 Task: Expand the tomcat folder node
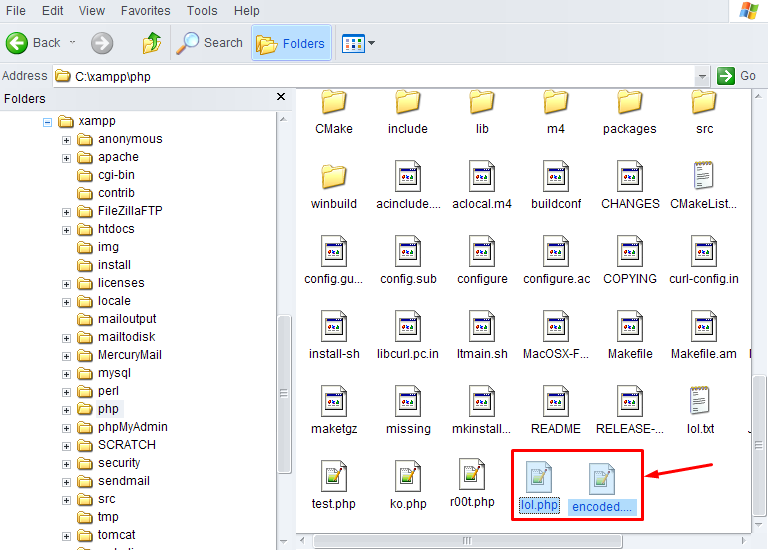[x=66, y=536]
